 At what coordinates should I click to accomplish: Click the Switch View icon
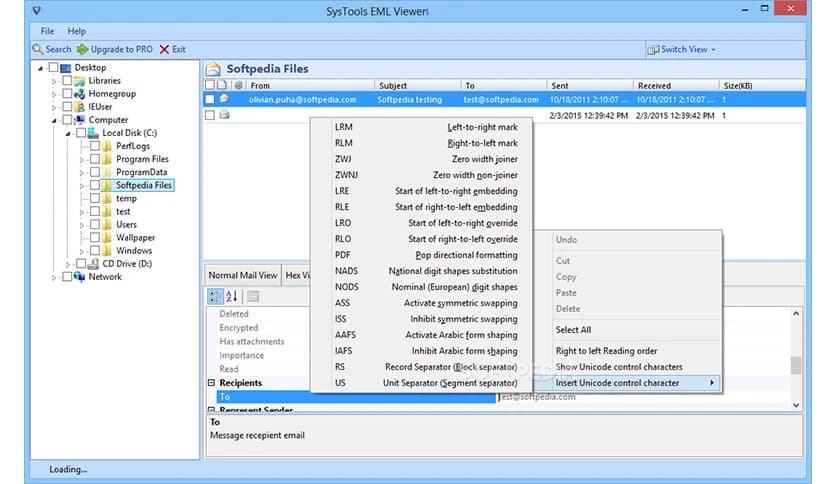click(653, 50)
